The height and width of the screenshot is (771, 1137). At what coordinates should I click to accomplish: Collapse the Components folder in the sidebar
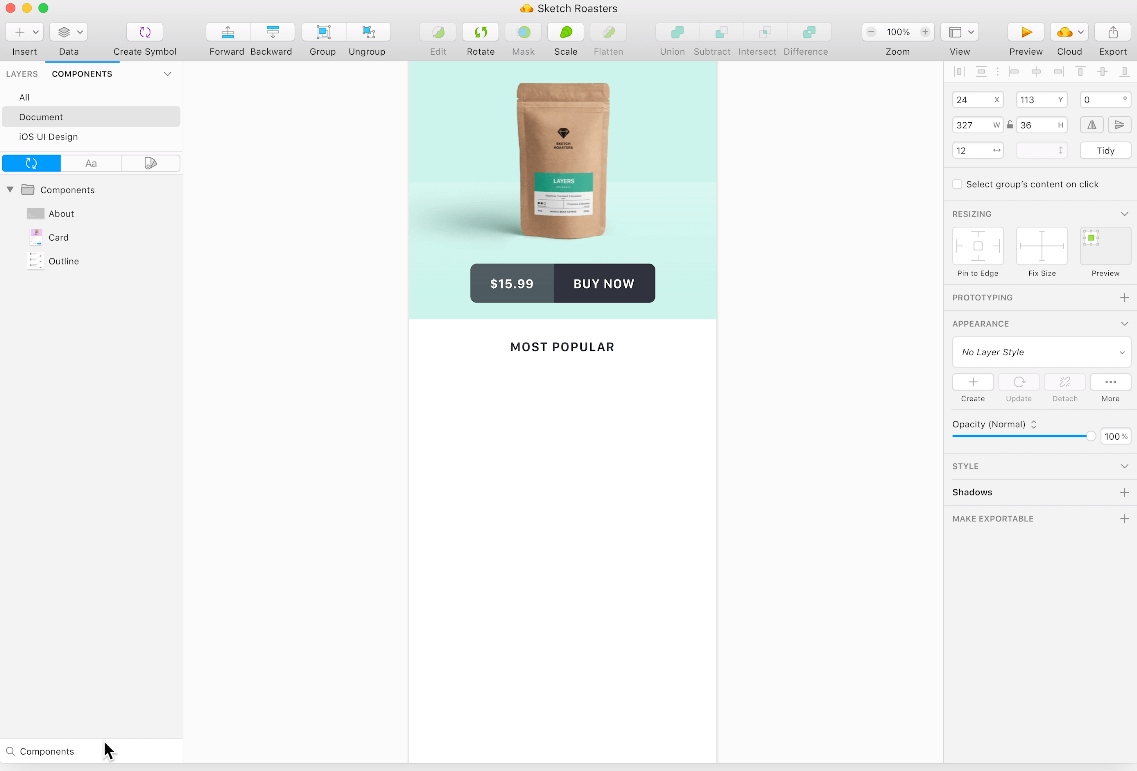(10, 189)
